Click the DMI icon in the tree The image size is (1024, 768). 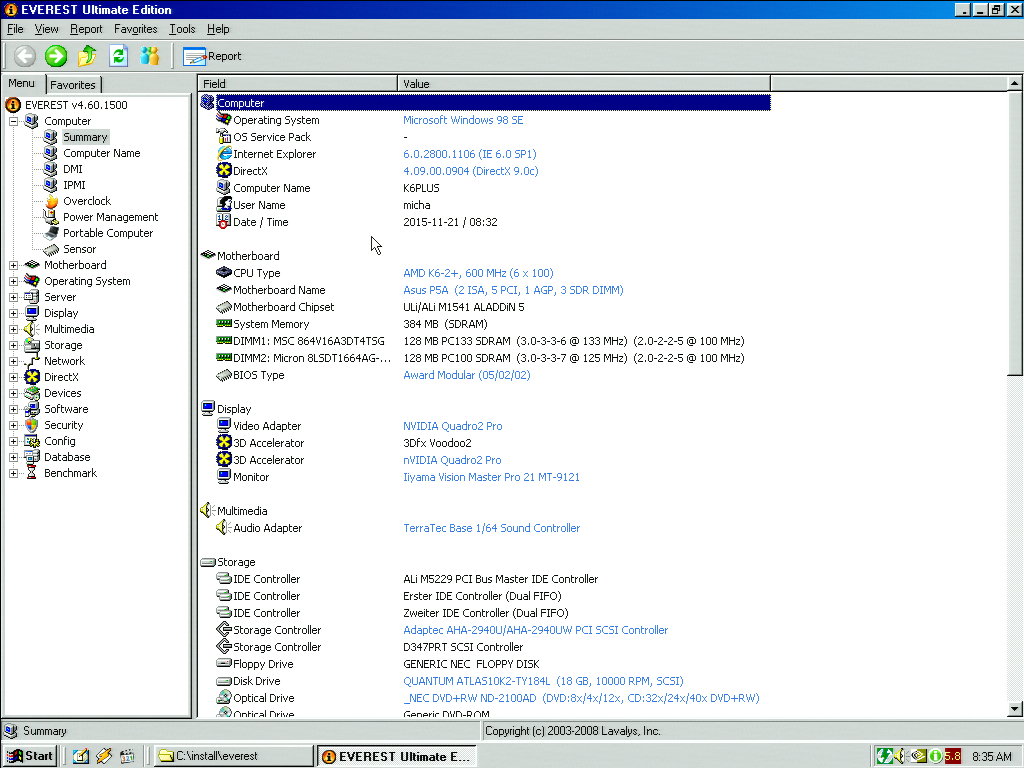coord(51,169)
